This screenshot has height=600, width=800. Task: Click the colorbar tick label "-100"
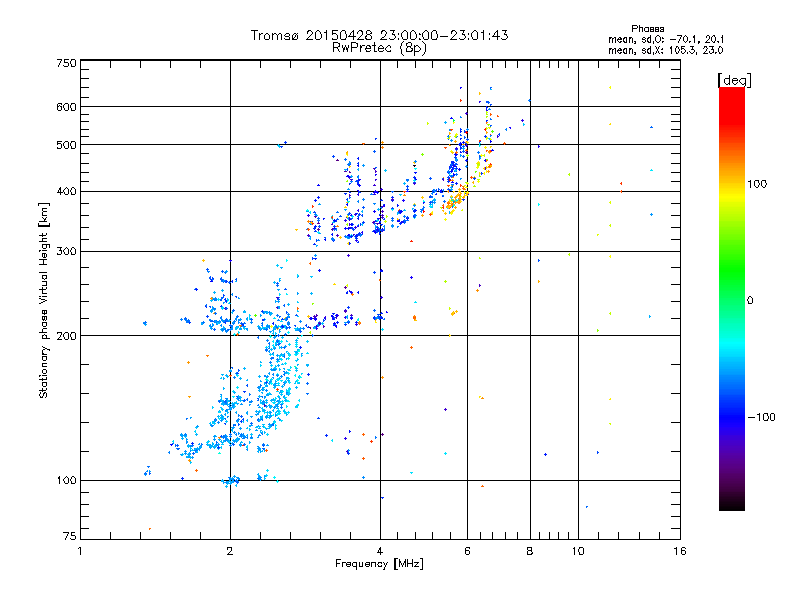point(761,417)
